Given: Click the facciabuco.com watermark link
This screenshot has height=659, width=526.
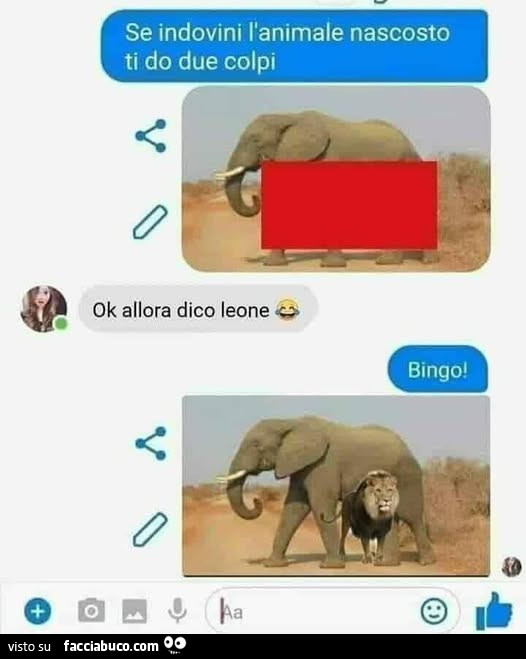Looking at the screenshot, I should click(111, 646).
